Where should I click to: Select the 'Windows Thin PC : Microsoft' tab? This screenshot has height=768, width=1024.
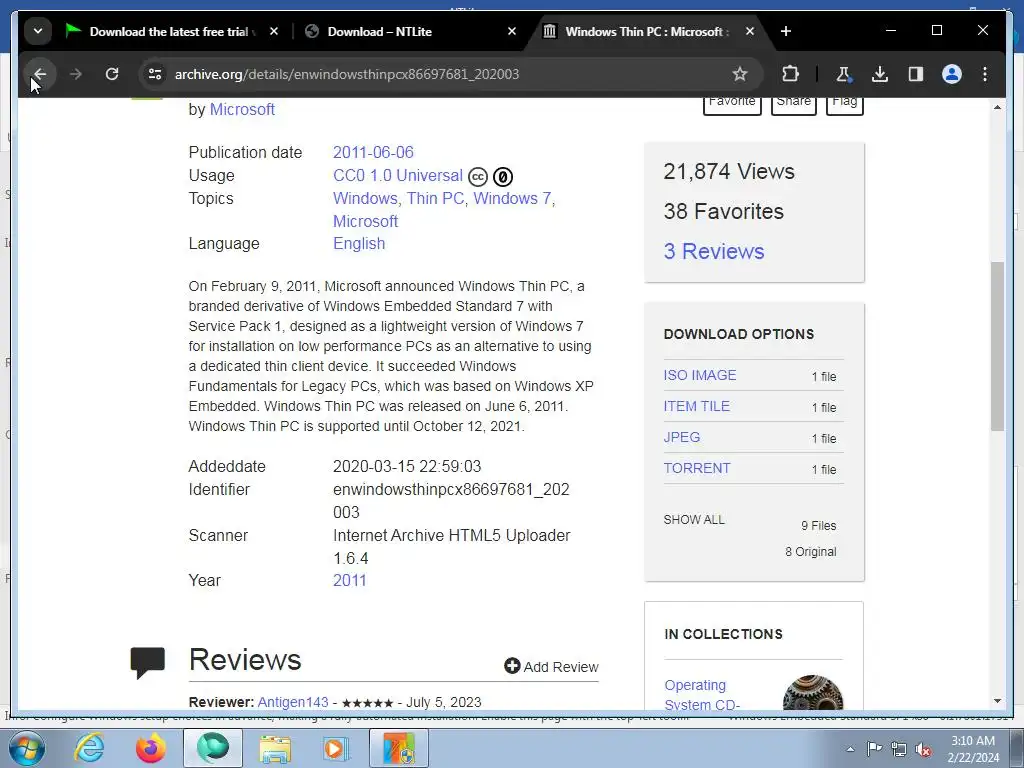pyautogui.click(x=647, y=31)
